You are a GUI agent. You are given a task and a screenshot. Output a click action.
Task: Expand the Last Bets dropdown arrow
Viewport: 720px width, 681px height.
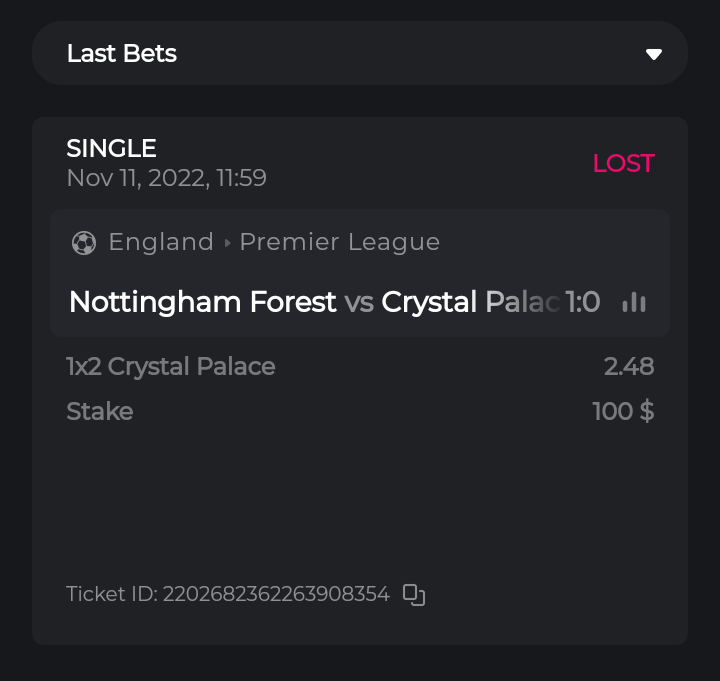[x=654, y=54]
